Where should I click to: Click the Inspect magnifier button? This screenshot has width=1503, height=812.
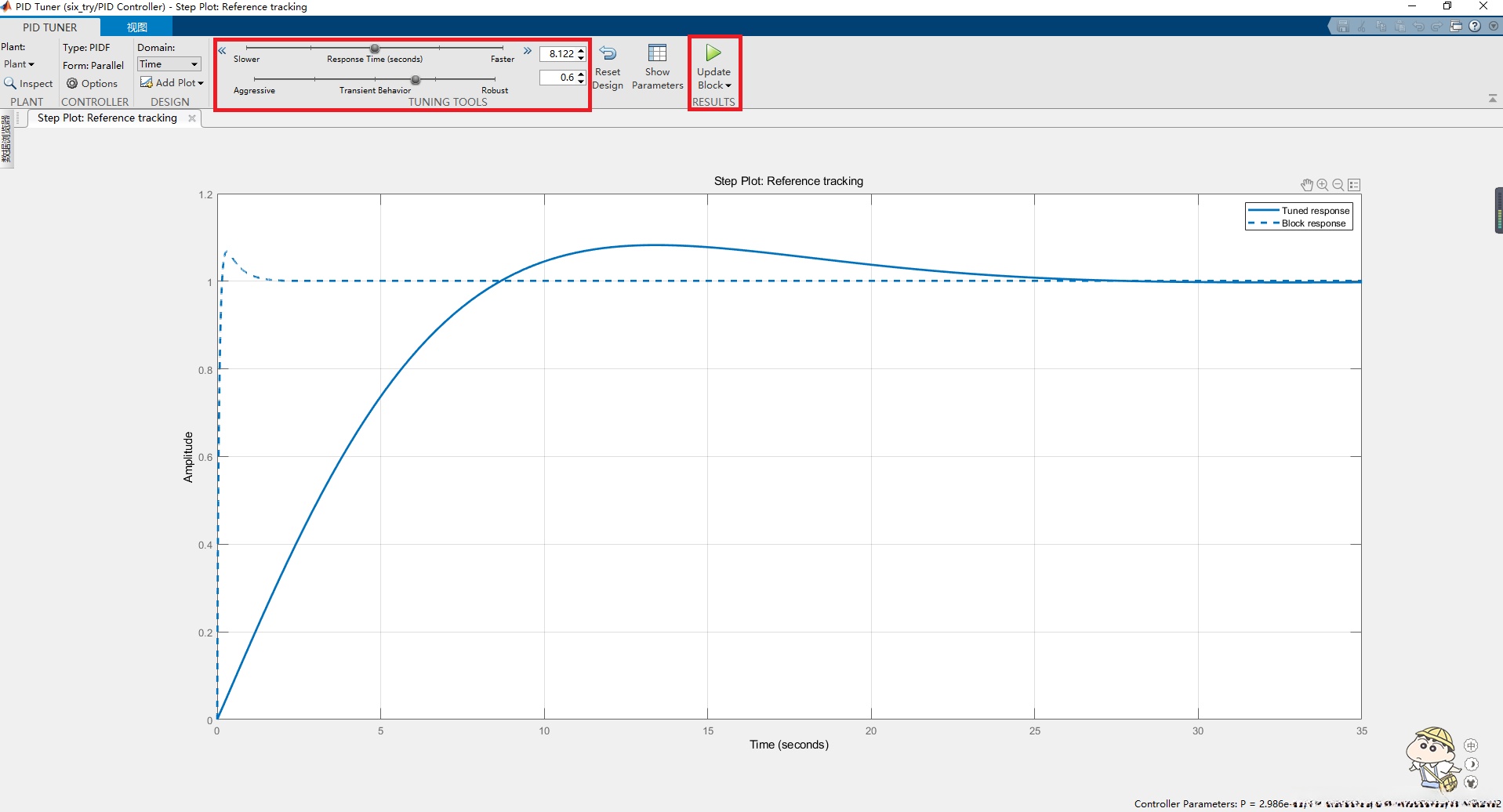click(x=28, y=83)
